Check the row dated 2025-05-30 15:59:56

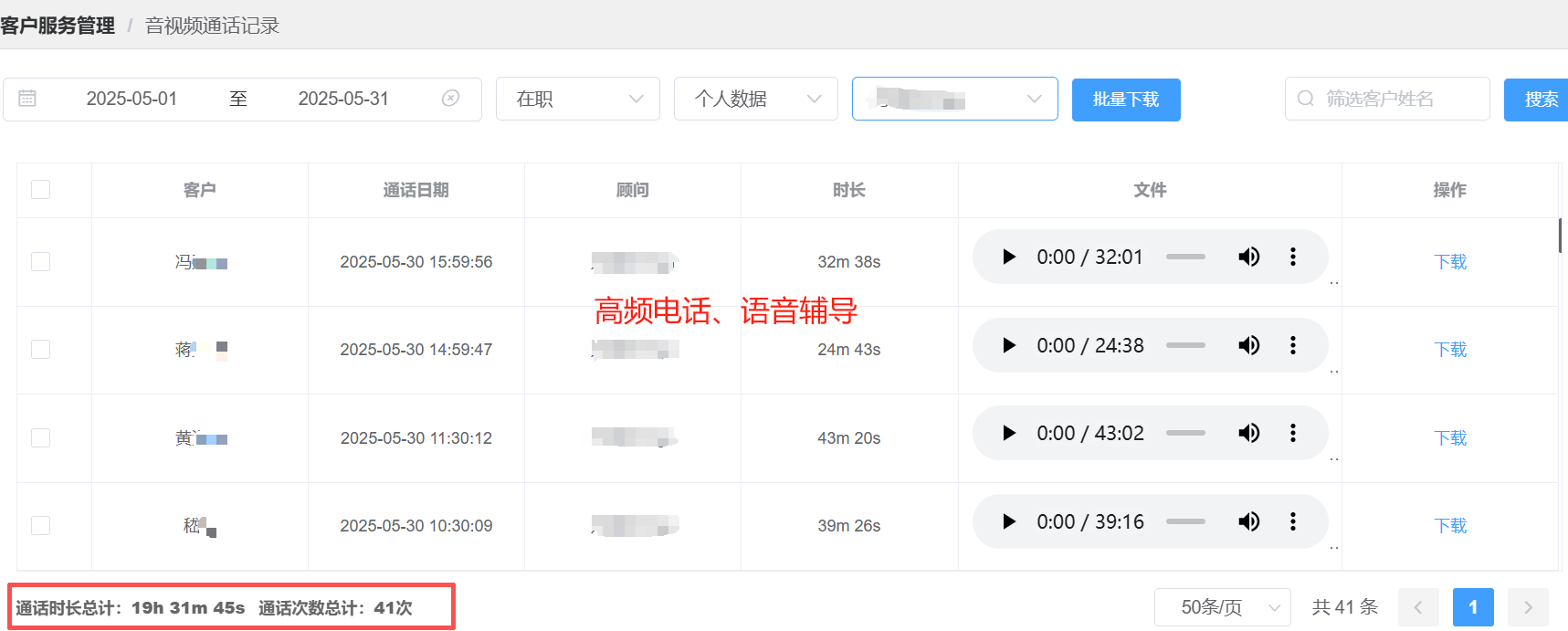pyautogui.click(x=41, y=262)
